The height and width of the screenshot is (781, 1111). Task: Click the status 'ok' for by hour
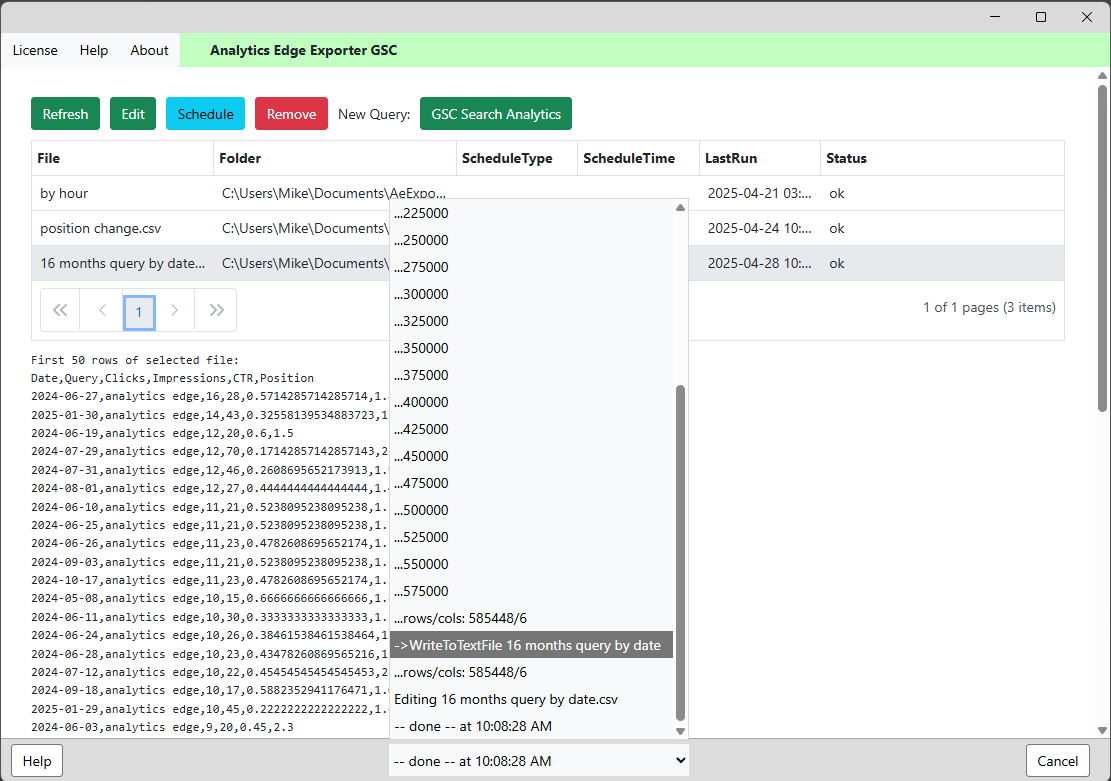(x=837, y=193)
